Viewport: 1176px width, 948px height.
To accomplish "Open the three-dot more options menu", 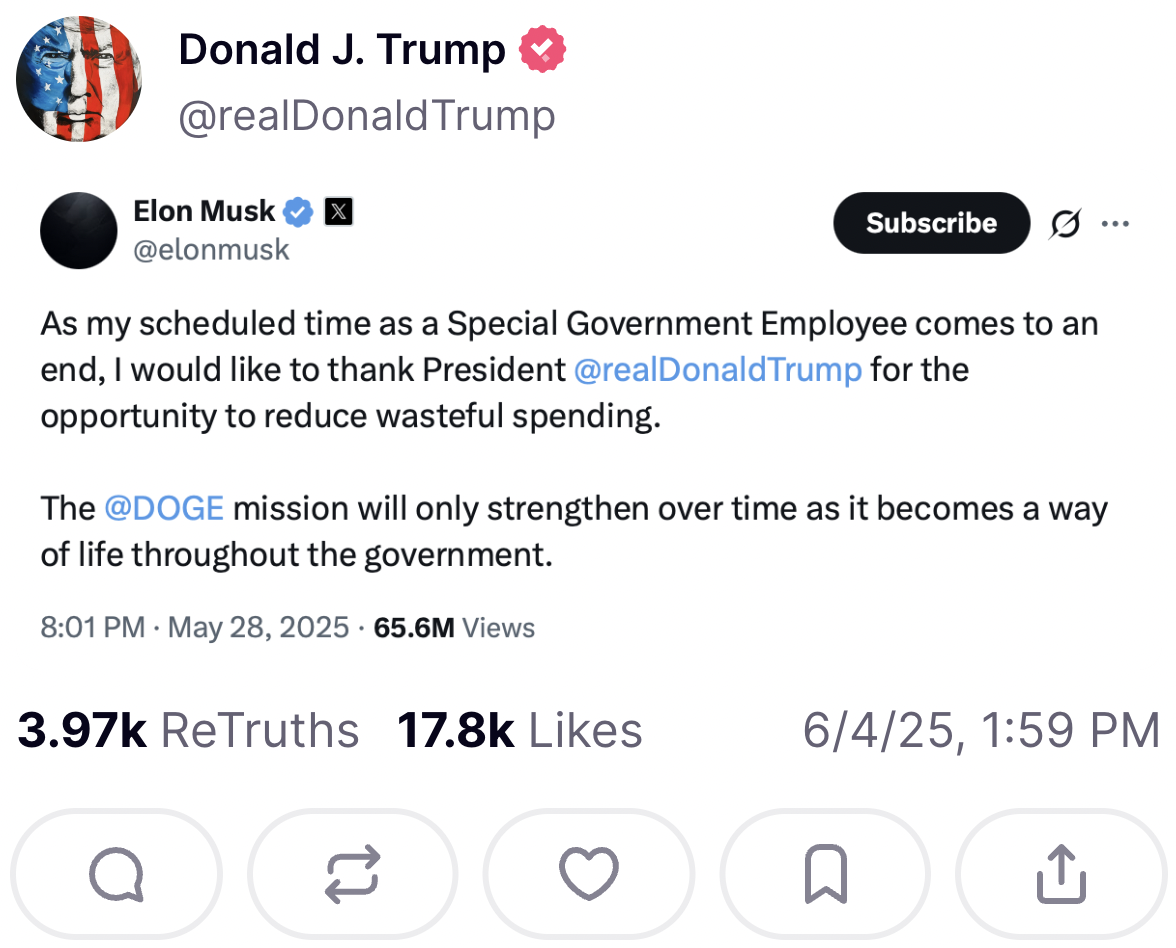I will (x=1115, y=224).
